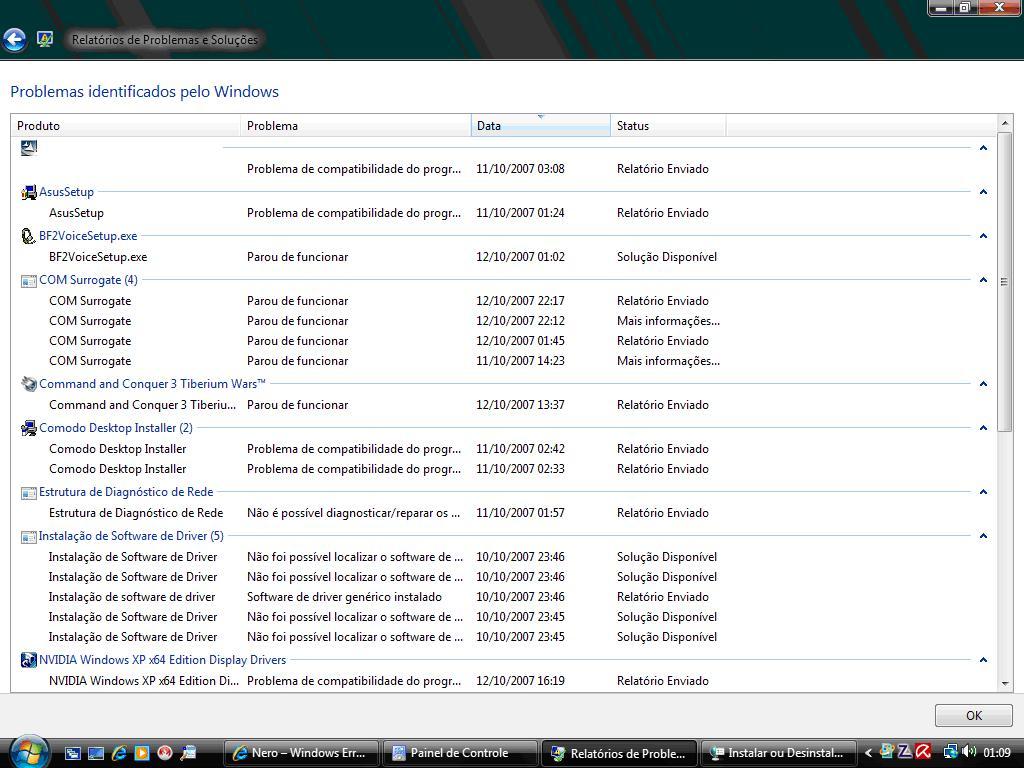Show hidden tray icons arrow

pos(869,753)
